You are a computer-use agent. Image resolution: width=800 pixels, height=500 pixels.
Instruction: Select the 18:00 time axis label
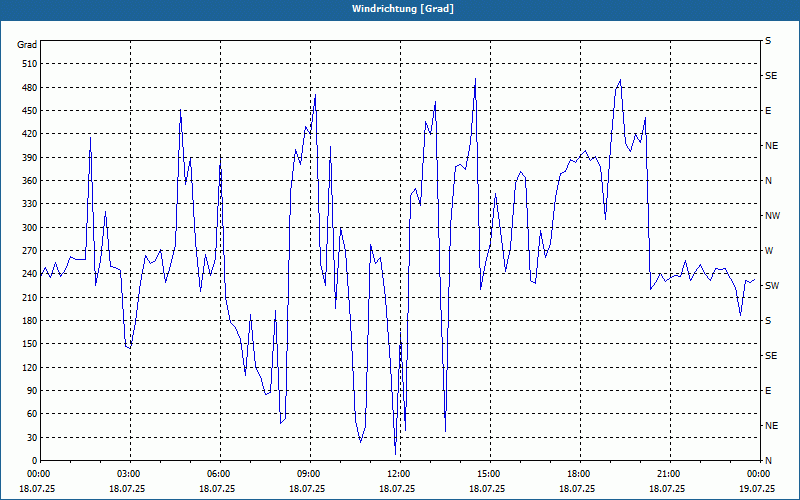(x=577, y=474)
